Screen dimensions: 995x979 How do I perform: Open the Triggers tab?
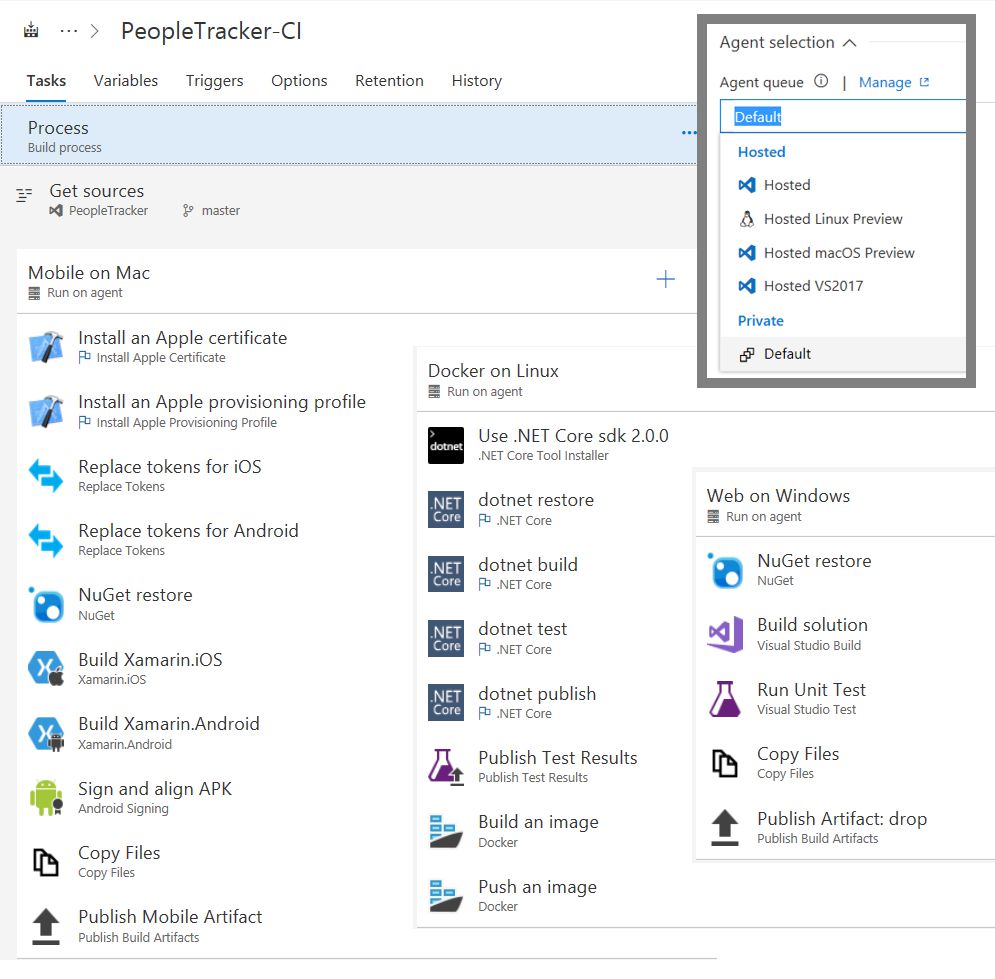point(214,81)
